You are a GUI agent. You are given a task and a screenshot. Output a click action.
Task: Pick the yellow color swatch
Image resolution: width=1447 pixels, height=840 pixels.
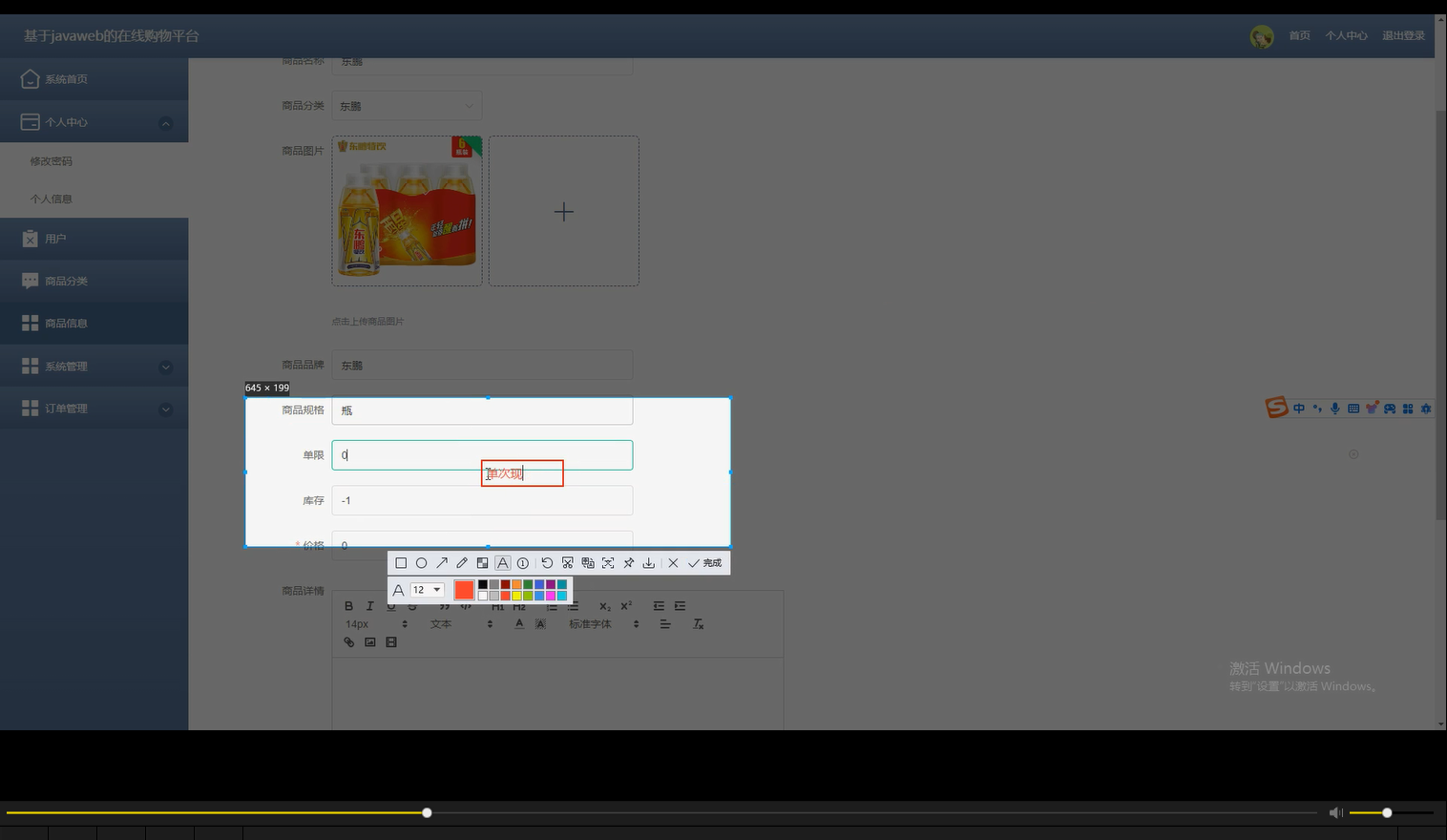pyautogui.click(x=516, y=596)
